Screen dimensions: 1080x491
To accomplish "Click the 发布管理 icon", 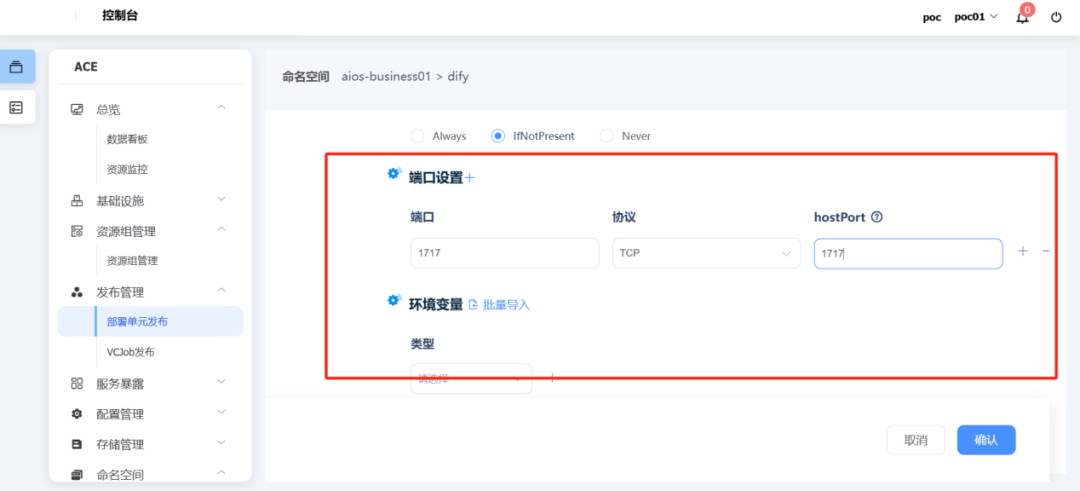I will click(77, 293).
